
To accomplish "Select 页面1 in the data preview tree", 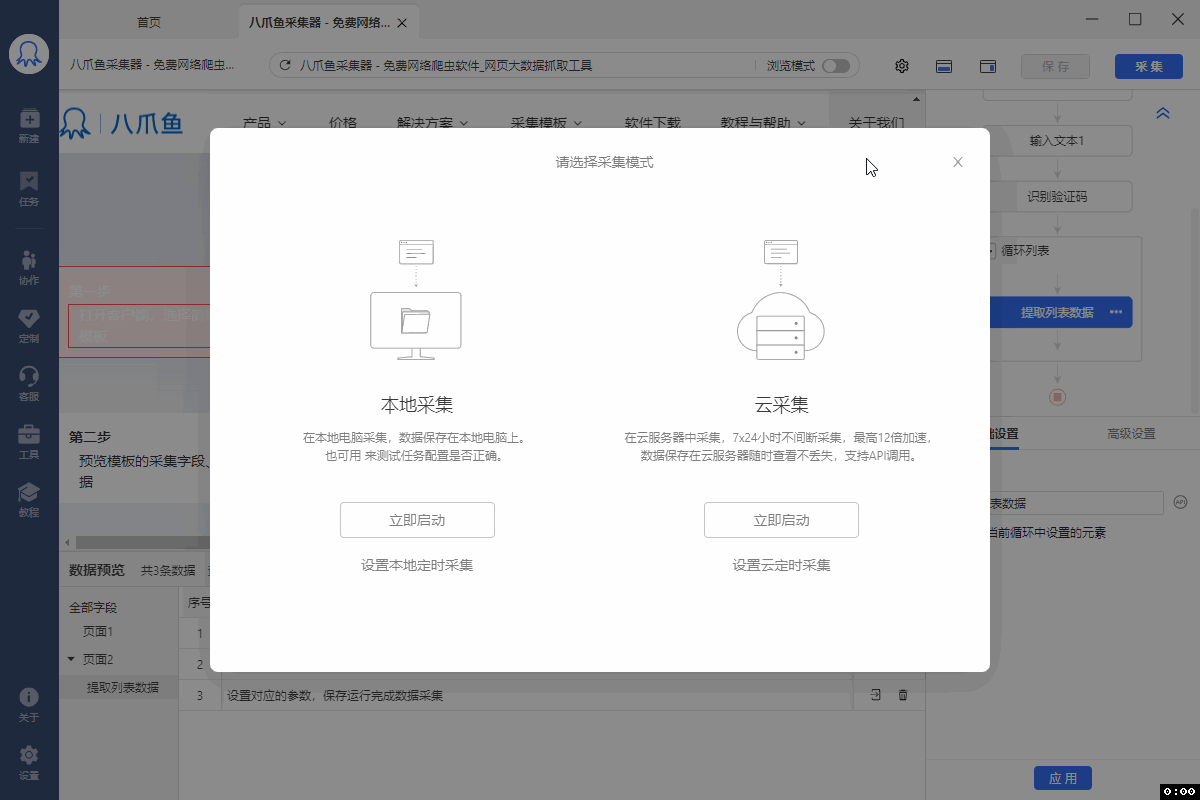I will [98, 632].
